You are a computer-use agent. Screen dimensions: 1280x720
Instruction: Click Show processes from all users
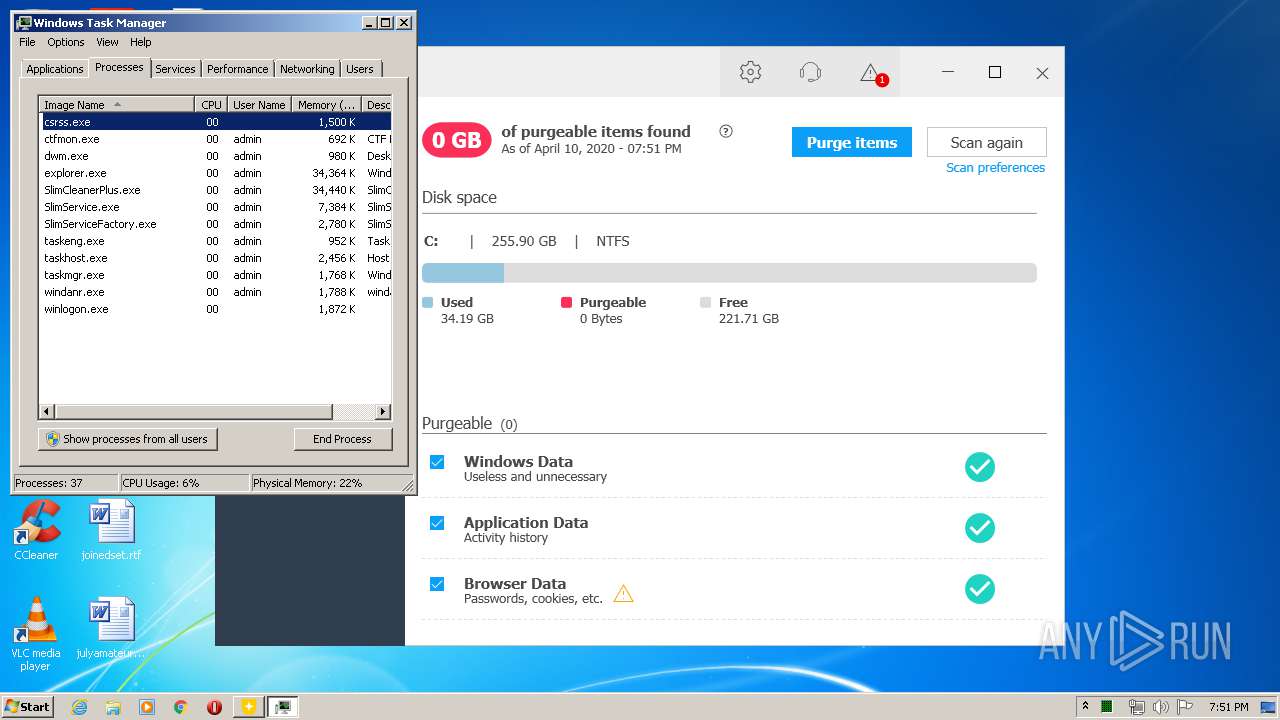coord(128,439)
